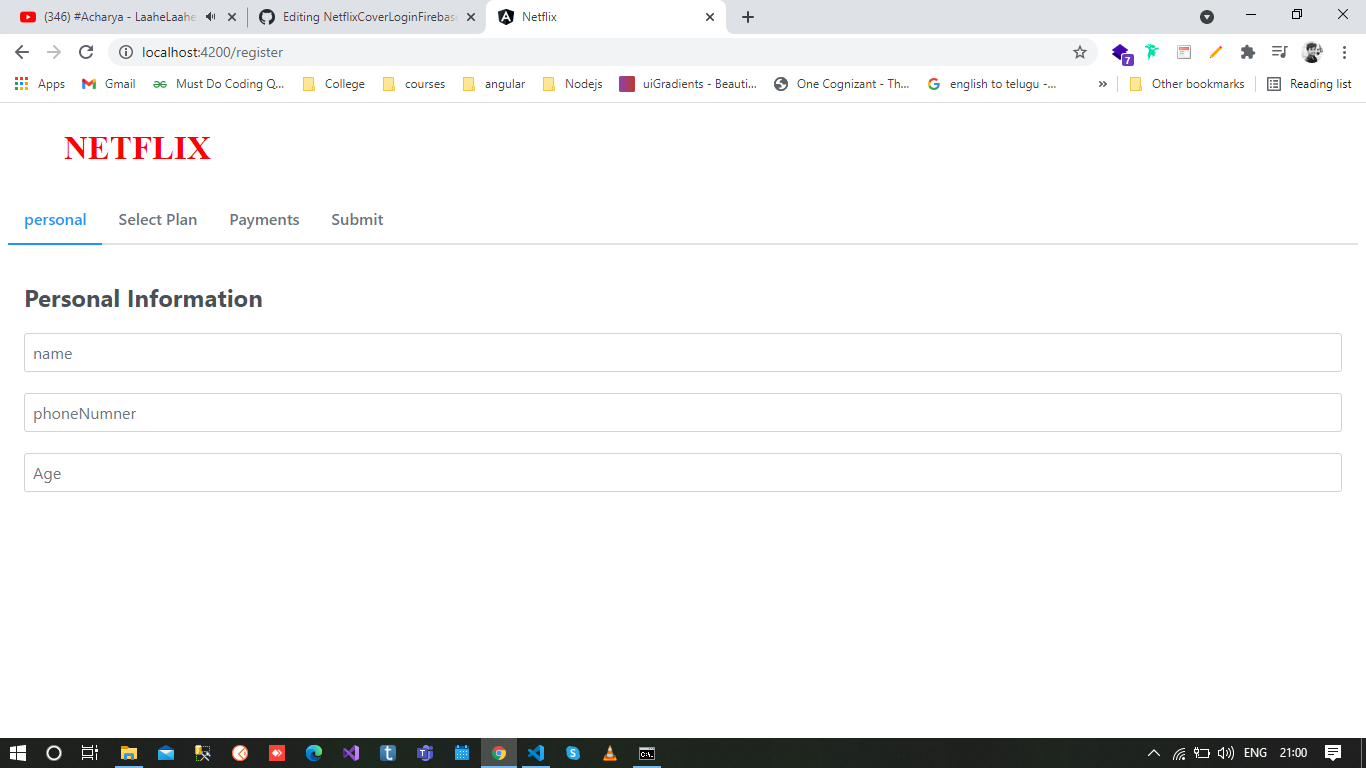Screen dimensions: 1366x768
Task: Open VS Code from the taskbar
Action: point(535,753)
